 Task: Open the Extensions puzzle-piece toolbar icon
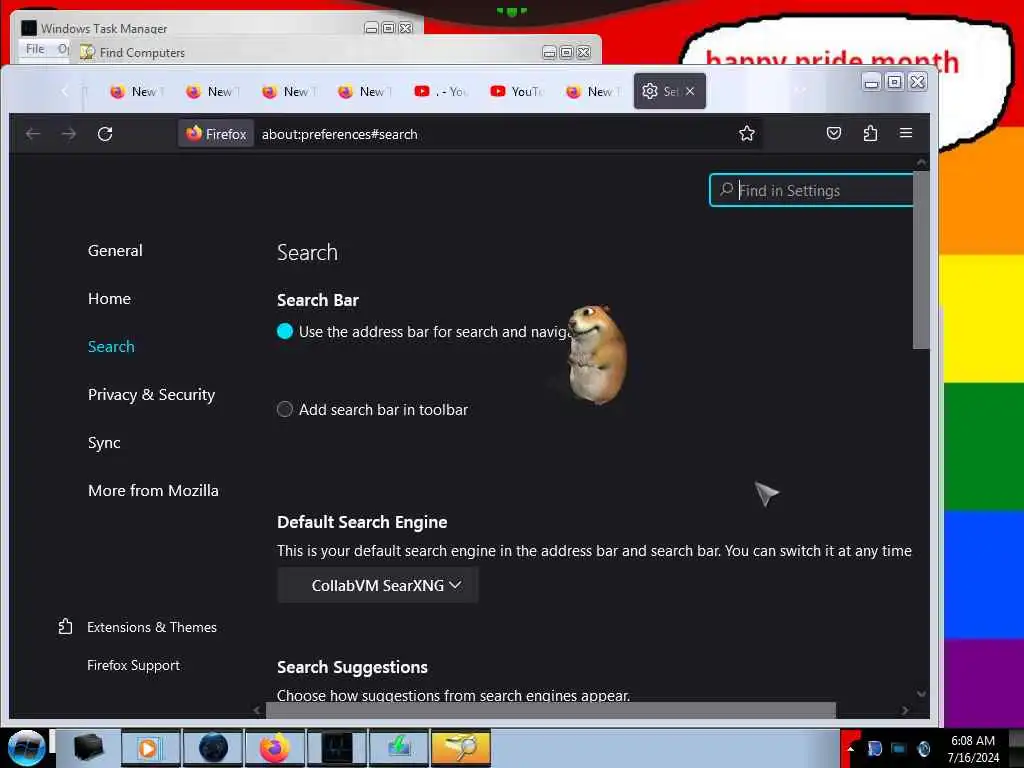click(870, 133)
